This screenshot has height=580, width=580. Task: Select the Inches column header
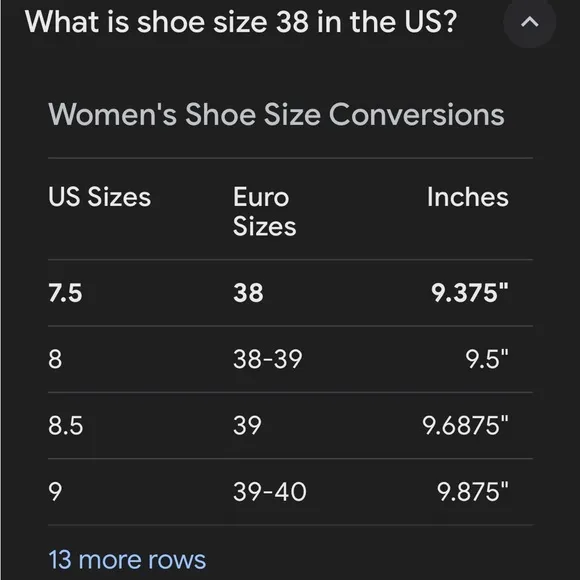pos(468,196)
